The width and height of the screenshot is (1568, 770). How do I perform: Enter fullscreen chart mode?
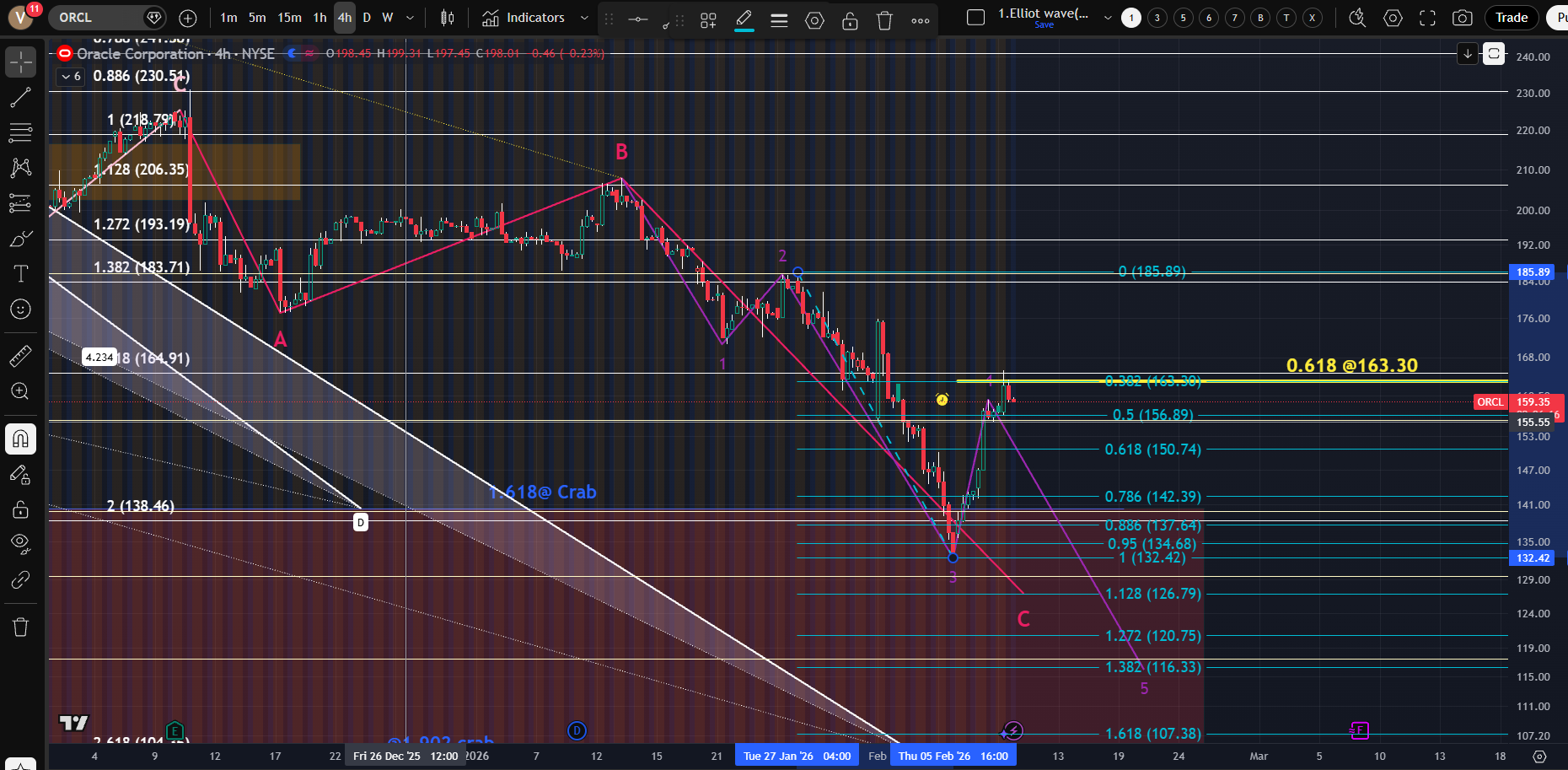(1427, 18)
